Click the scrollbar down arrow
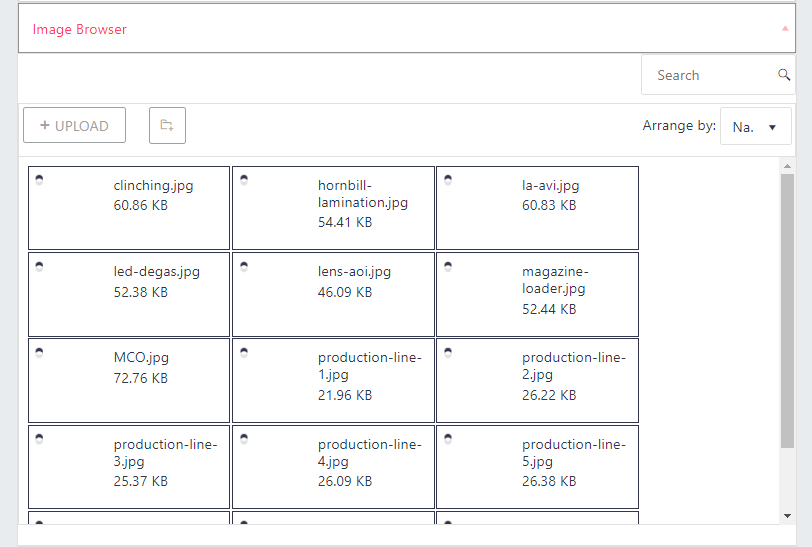Screen dimensions: 812x547 (x=787, y=515)
